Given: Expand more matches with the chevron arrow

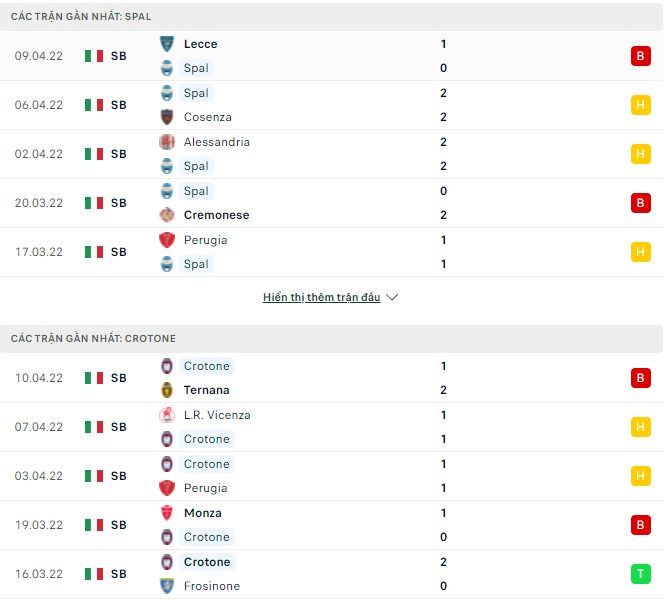Looking at the screenshot, I should tap(392, 298).
